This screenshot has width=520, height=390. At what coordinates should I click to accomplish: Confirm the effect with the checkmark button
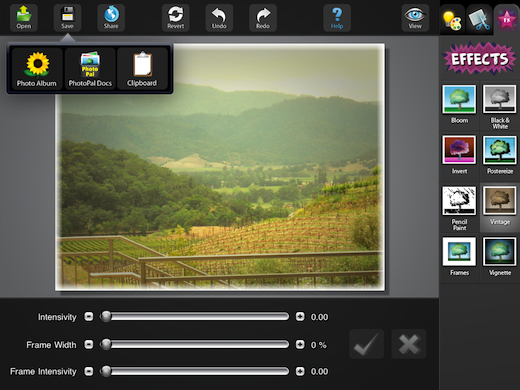(x=366, y=344)
